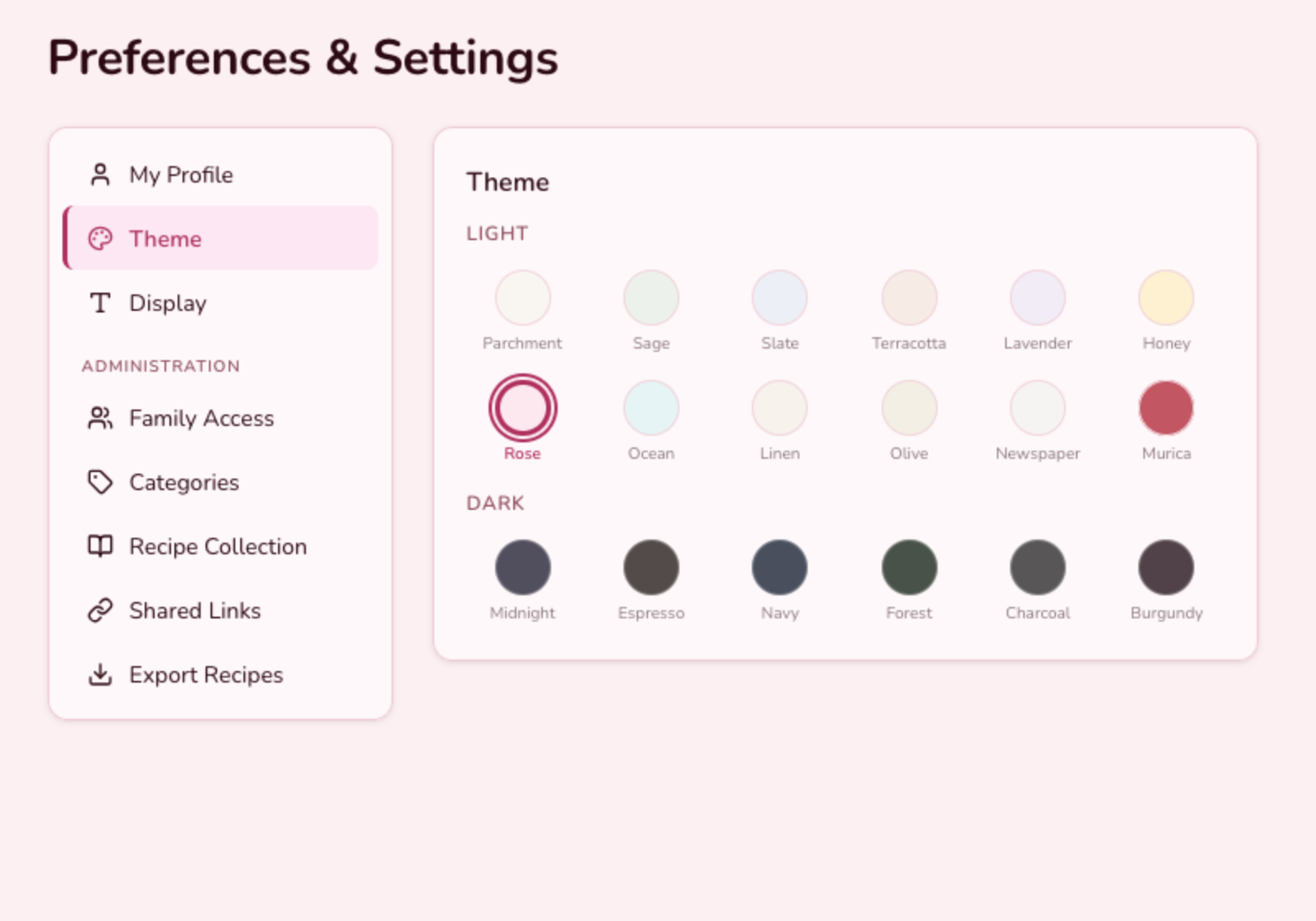Click the Shared Links label
Viewport: 1316px width, 921px height.
[195, 610]
